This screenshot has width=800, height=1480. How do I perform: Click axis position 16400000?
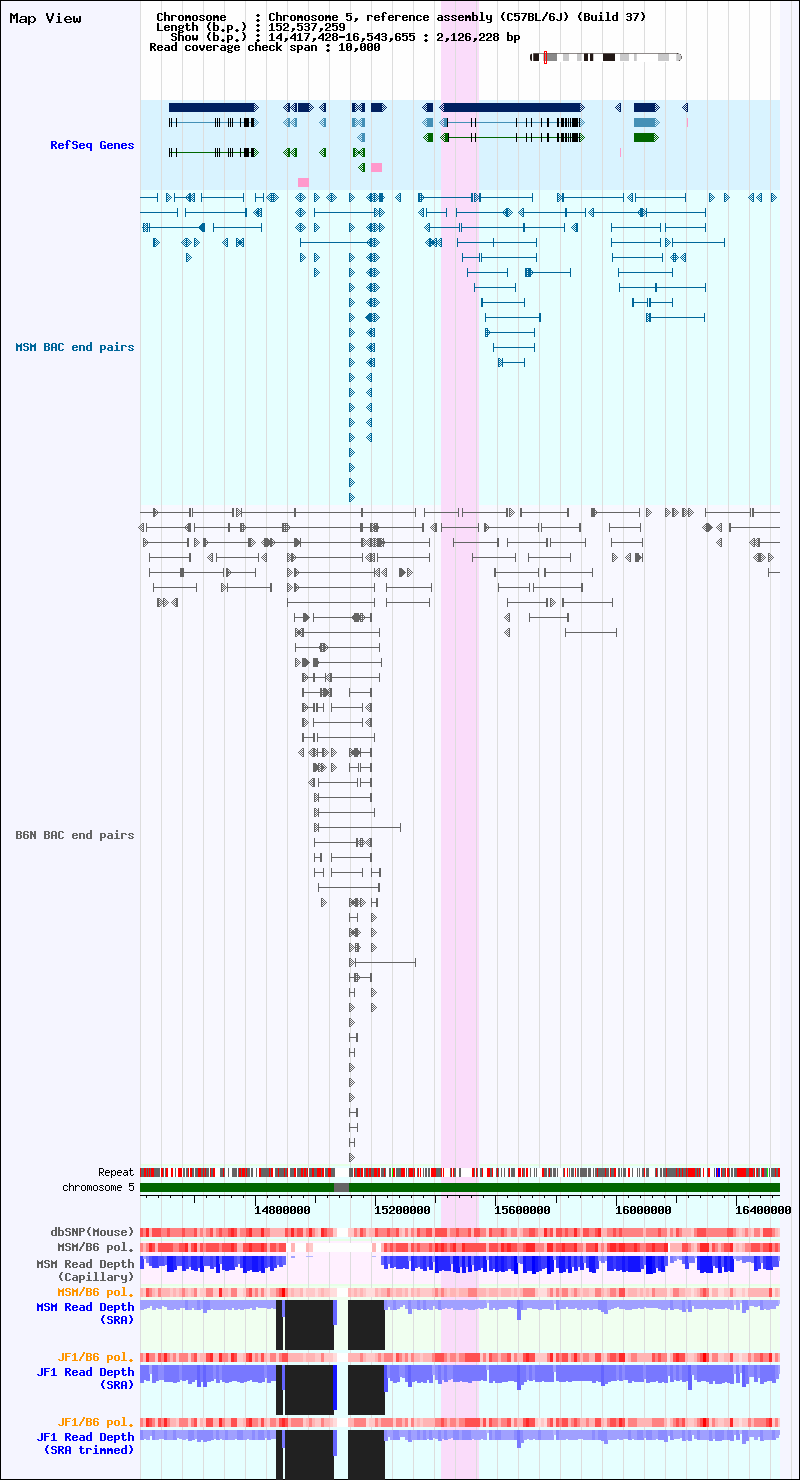764,1209
